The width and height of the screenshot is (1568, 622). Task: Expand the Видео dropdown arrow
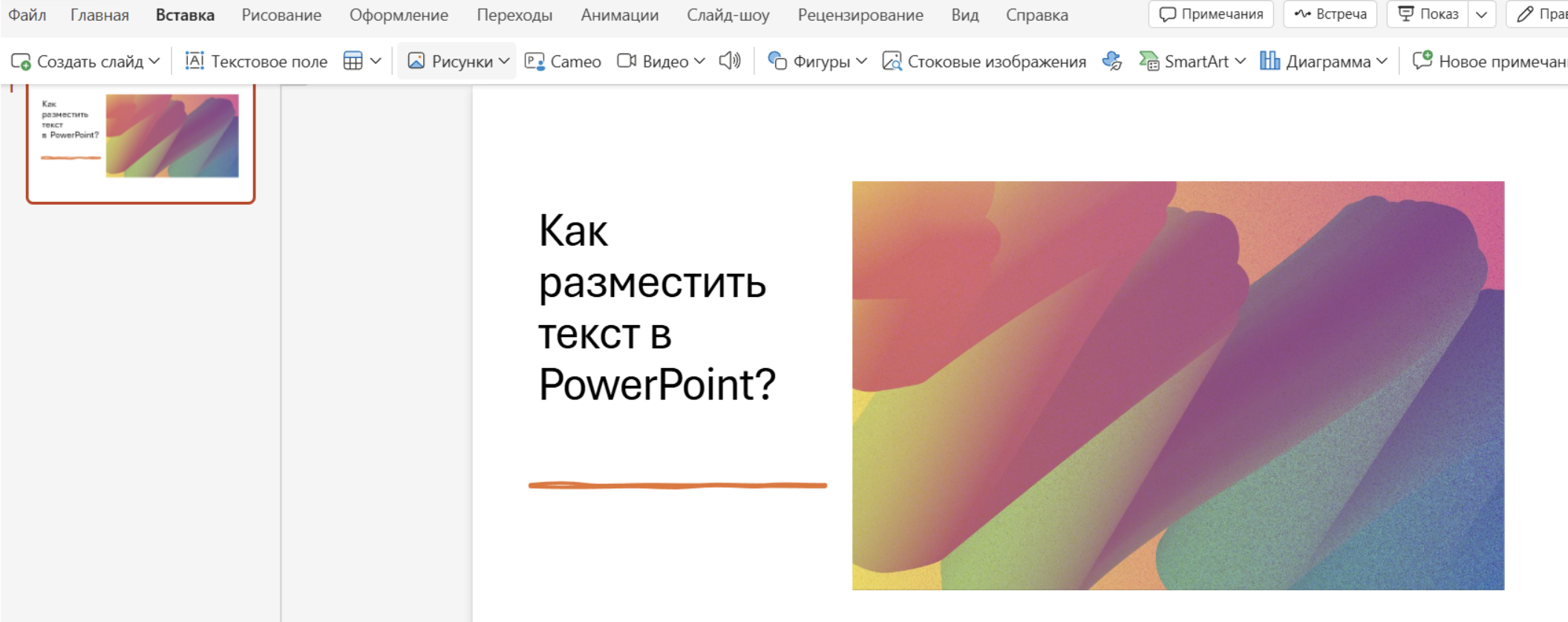[x=699, y=62]
